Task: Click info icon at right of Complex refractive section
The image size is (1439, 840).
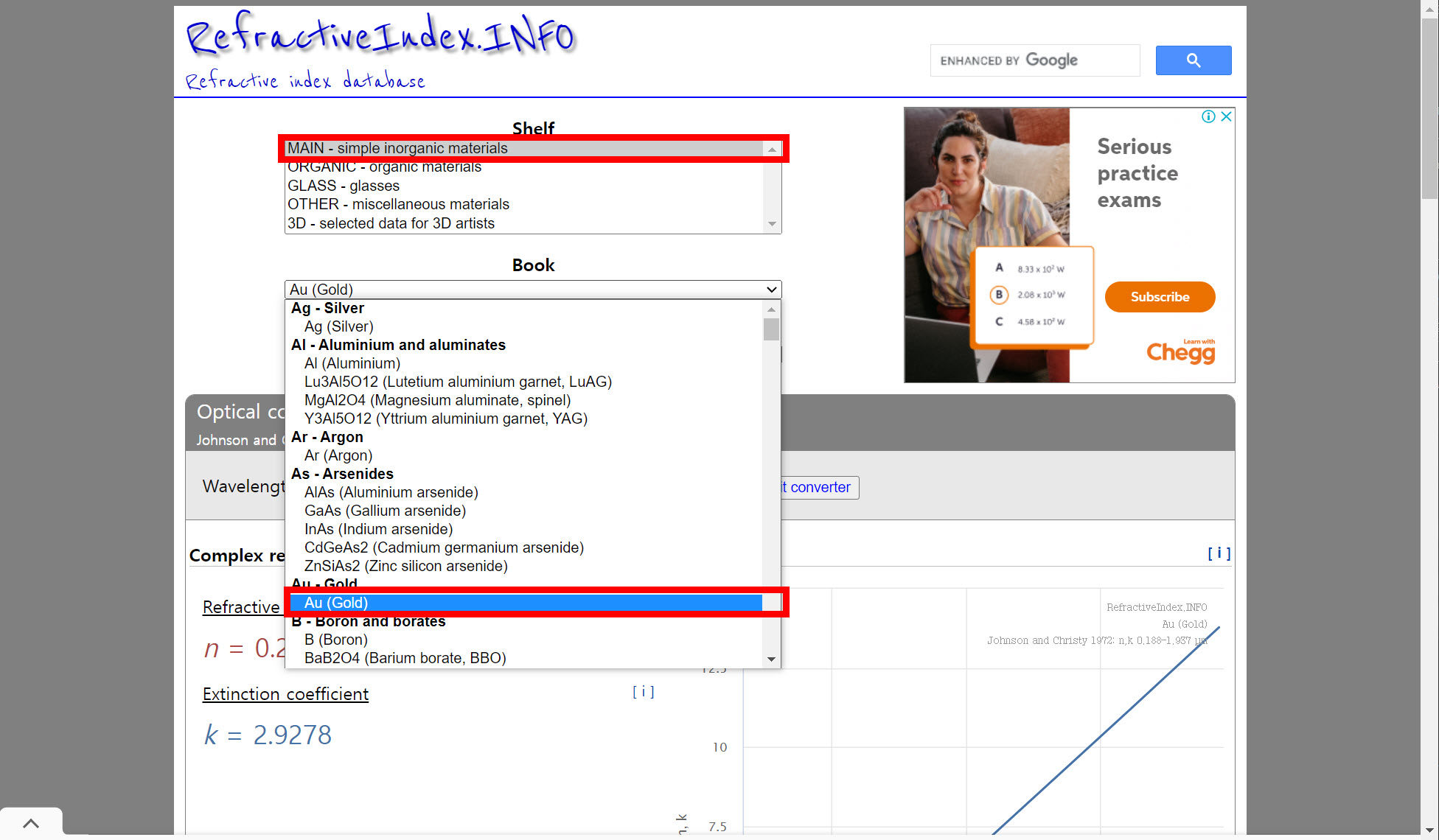Action: [1219, 553]
